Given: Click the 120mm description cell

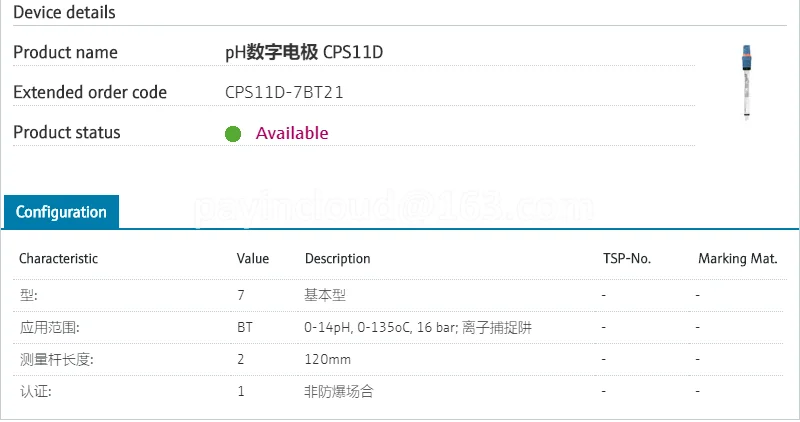Looking at the screenshot, I should tap(328, 359).
